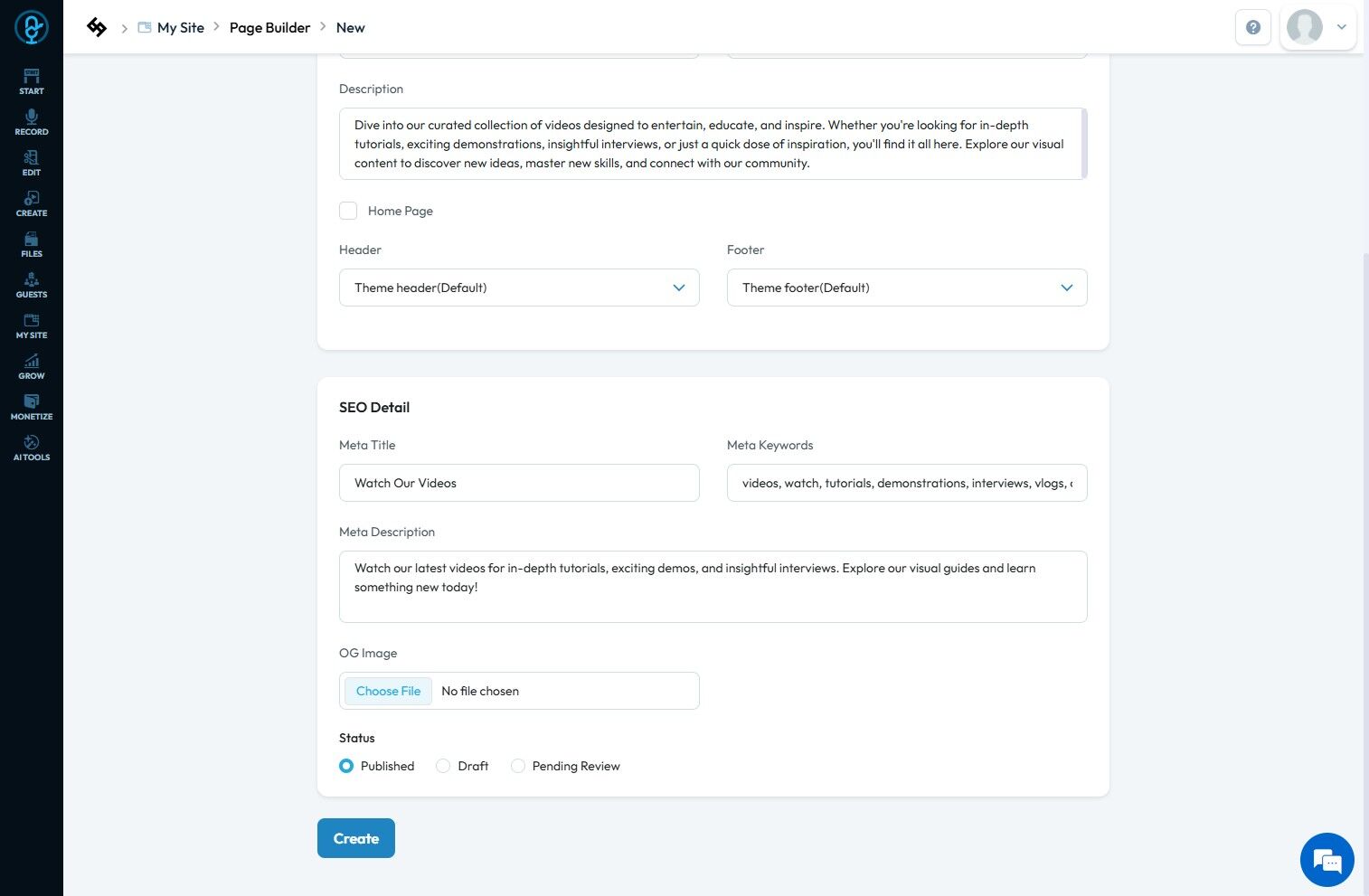Click the Create button
1369x896 pixels.
click(356, 838)
